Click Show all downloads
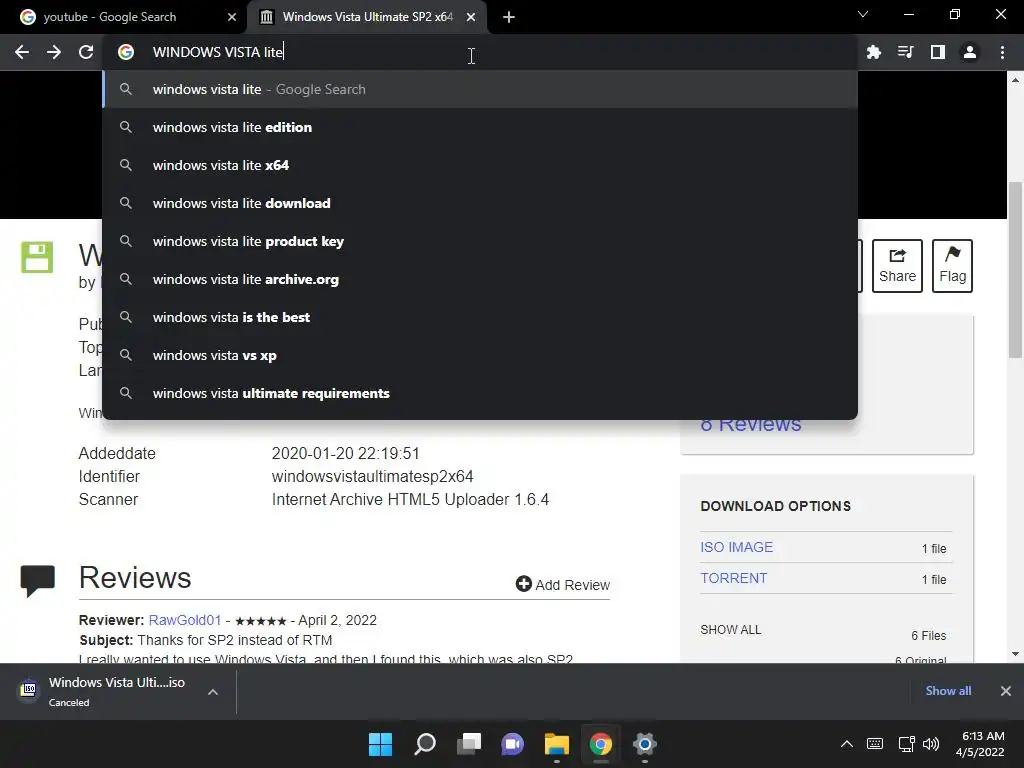This screenshot has width=1024, height=768. pyautogui.click(x=948, y=691)
